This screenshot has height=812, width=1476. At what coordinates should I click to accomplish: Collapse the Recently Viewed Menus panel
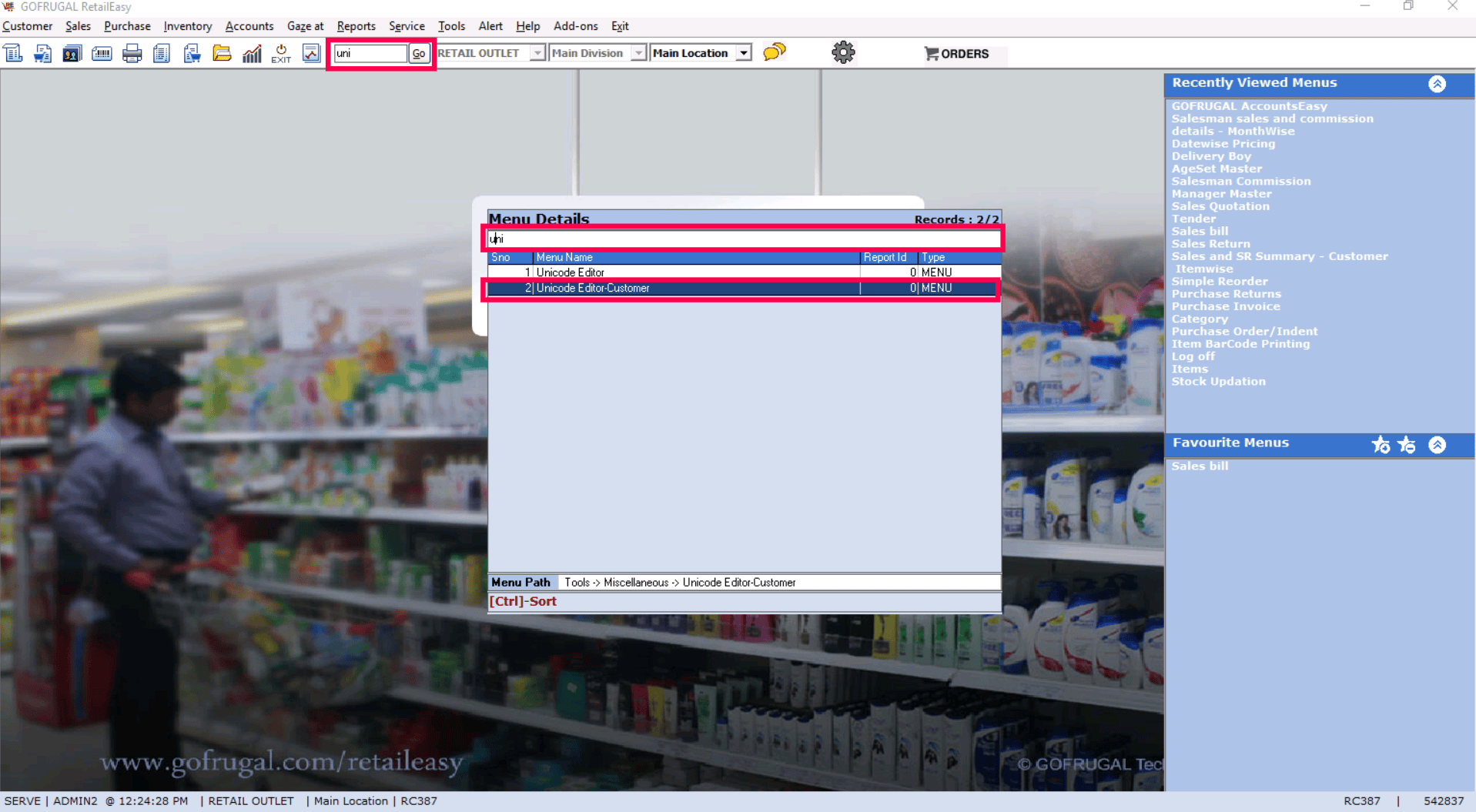click(x=1437, y=84)
